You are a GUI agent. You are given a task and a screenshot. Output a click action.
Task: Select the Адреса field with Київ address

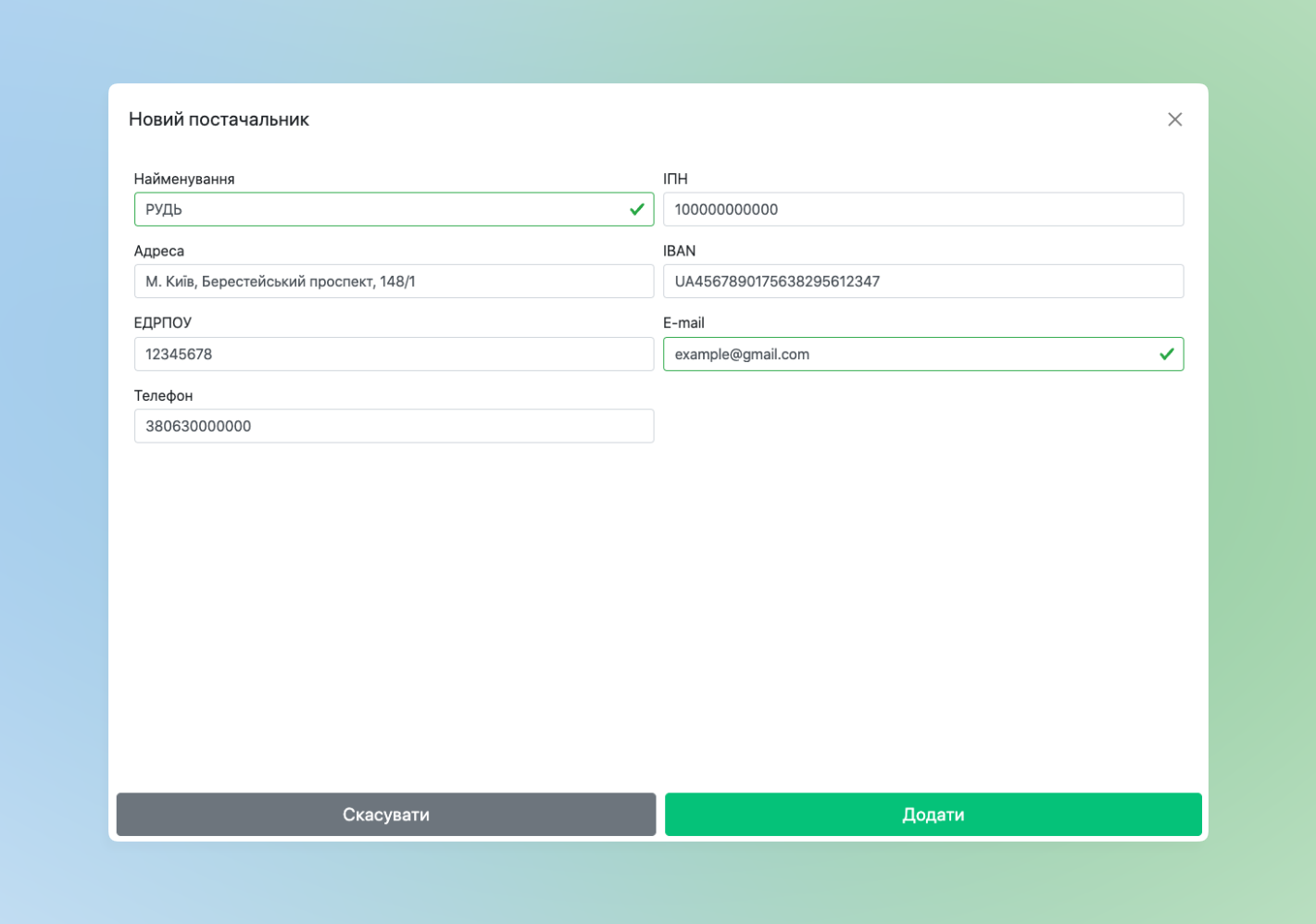394,281
